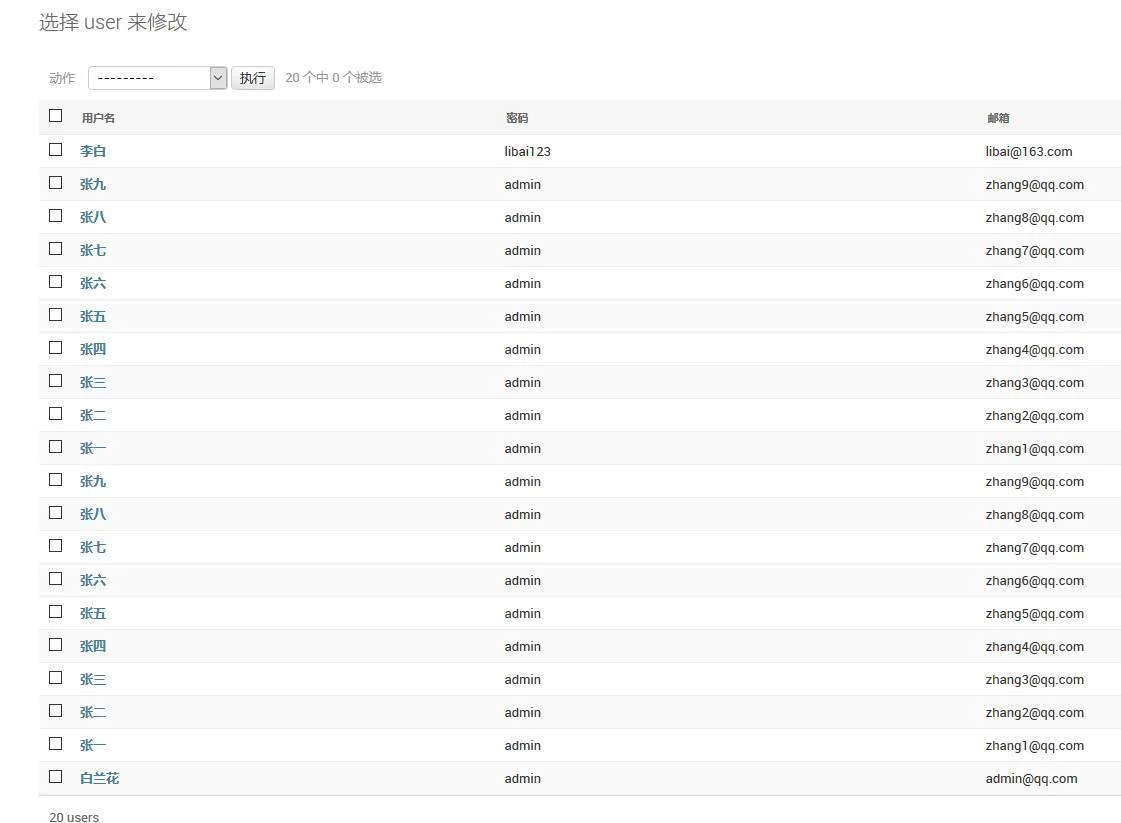The image size is (1121, 823).
Task: Open the 动作 action dropdown
Action: 157,78
